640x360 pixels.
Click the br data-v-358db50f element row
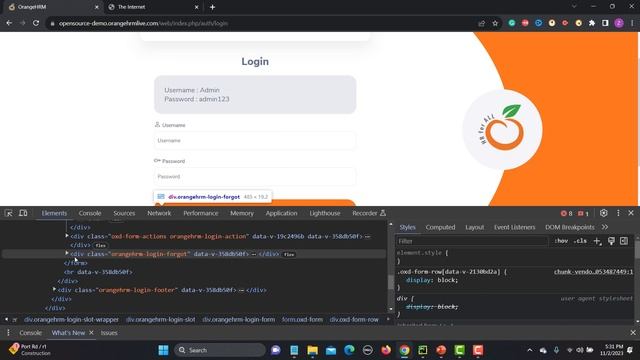(x=98, y=272)
